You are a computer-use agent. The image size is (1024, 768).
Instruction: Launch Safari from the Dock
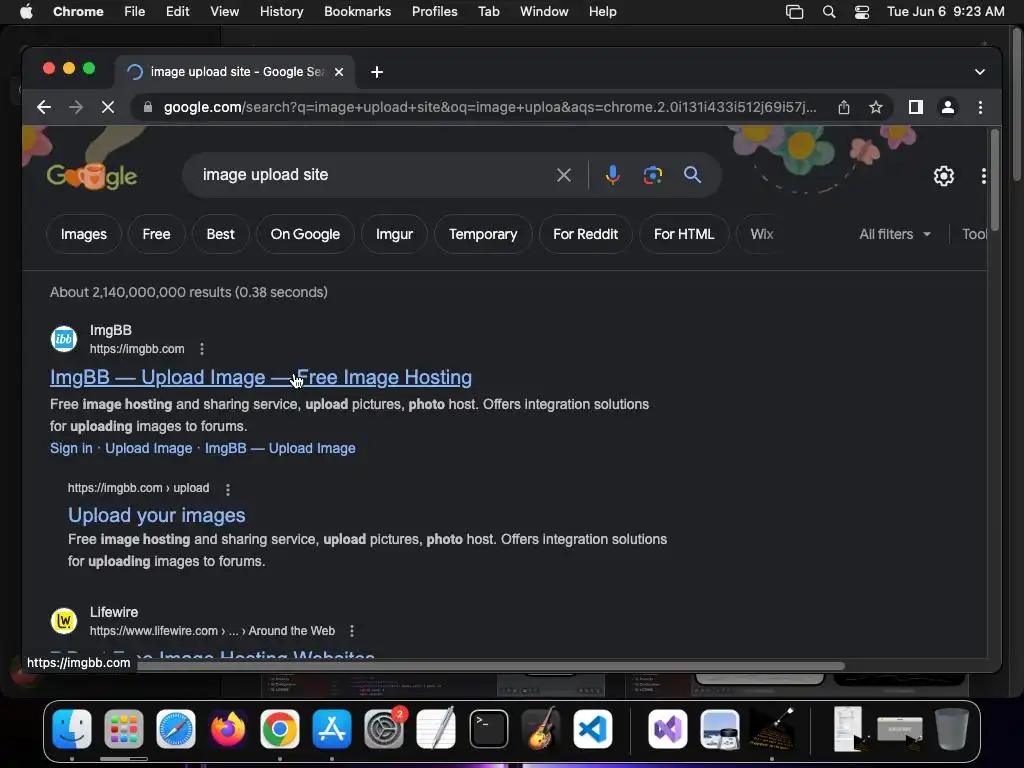[176, 729]
